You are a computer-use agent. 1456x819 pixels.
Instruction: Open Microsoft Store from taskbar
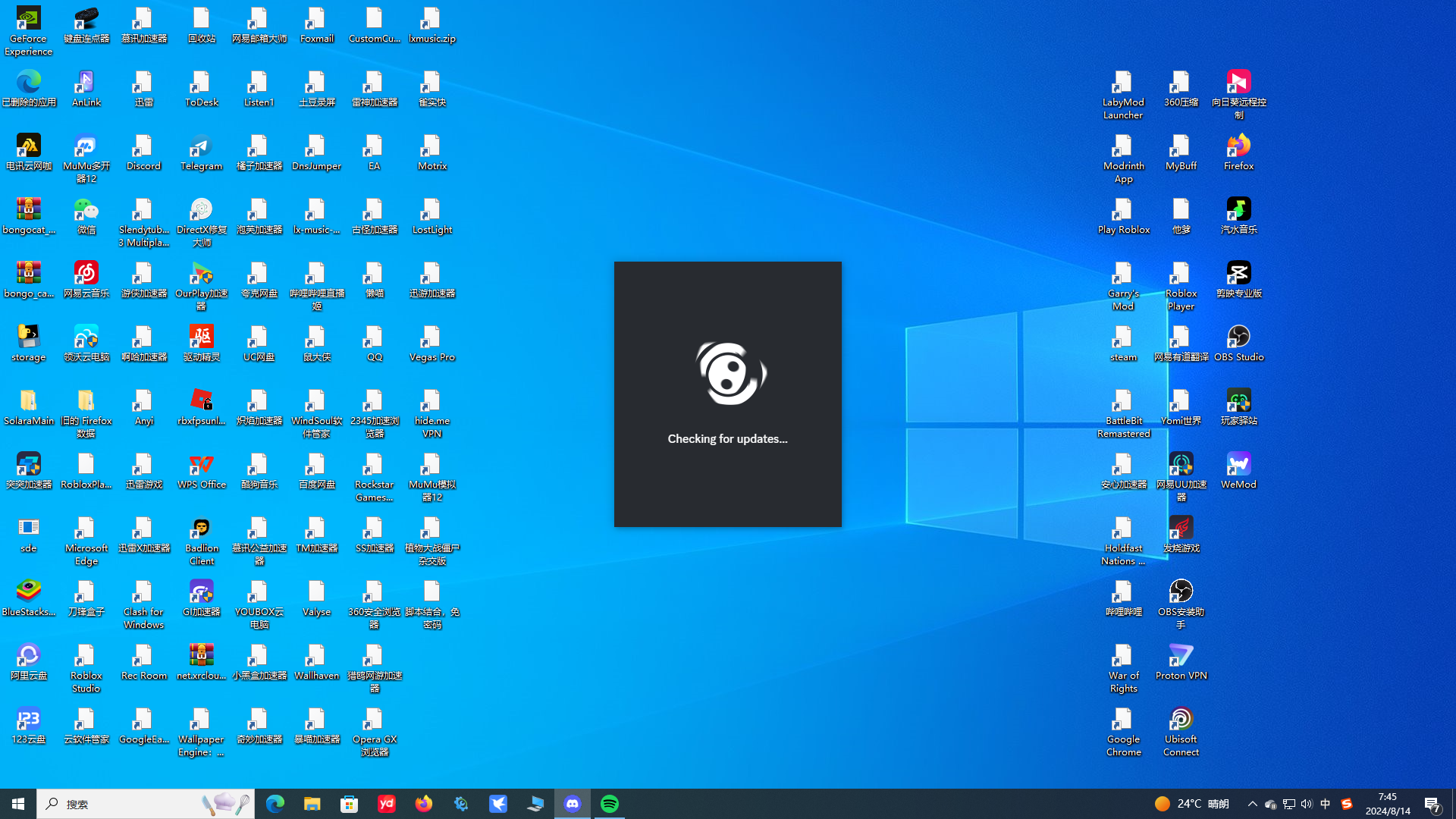click(x=350, y=804)
